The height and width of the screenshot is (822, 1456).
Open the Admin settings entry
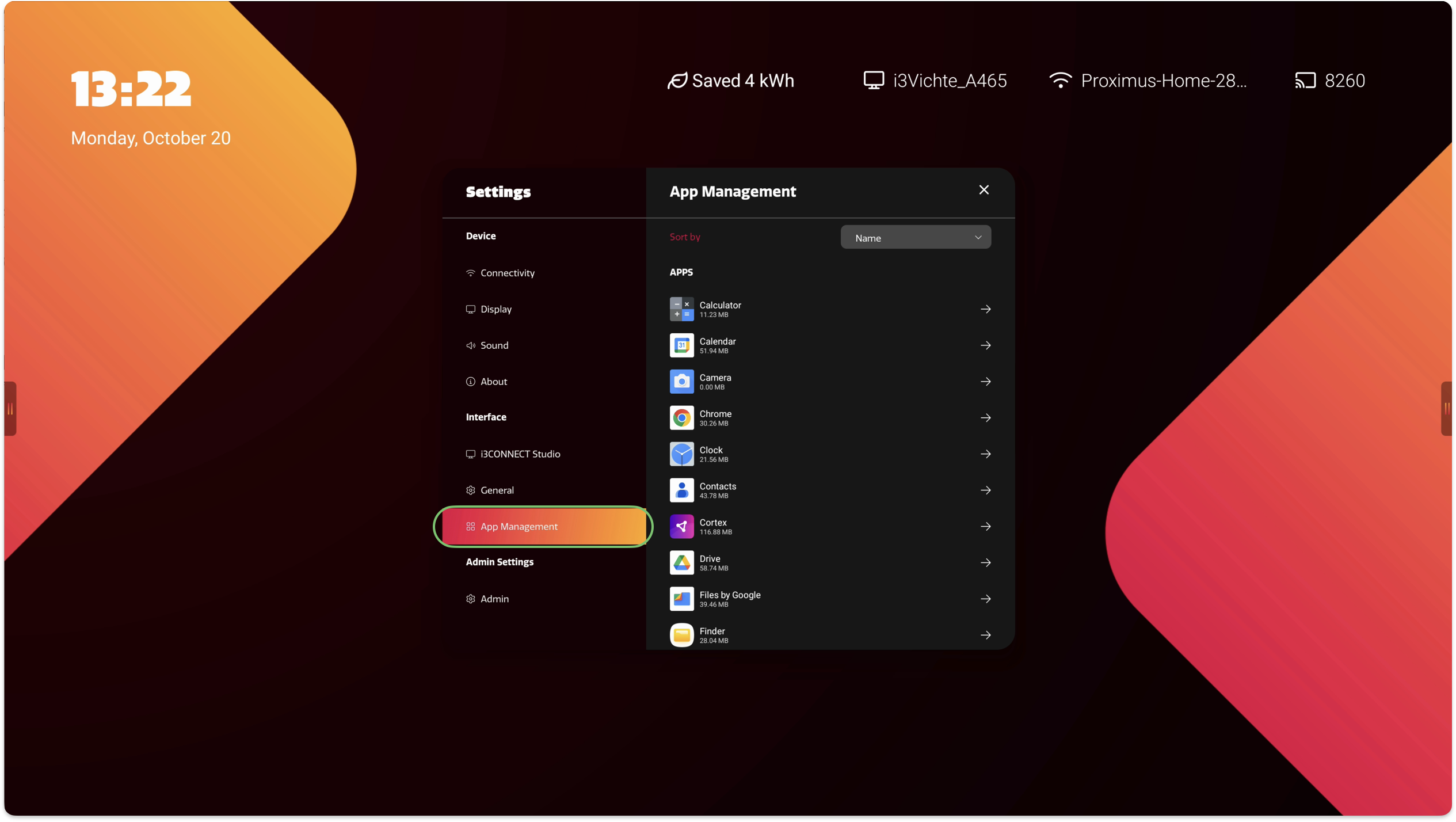(494, 599)
